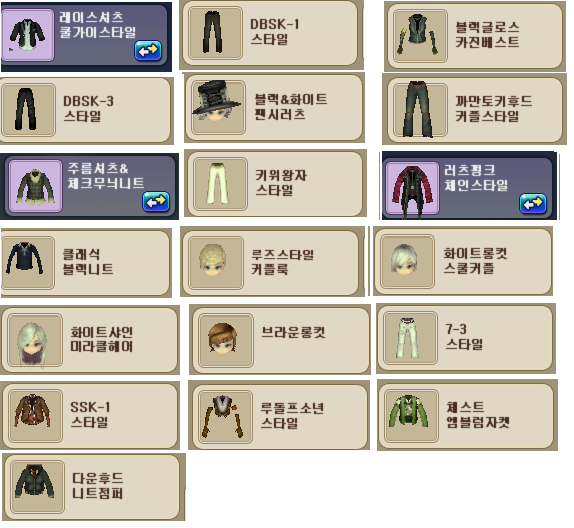Select the DBSK-1 스타일 black pants icon
Screen dimensions: 574x528
click(x=215, y=33)
